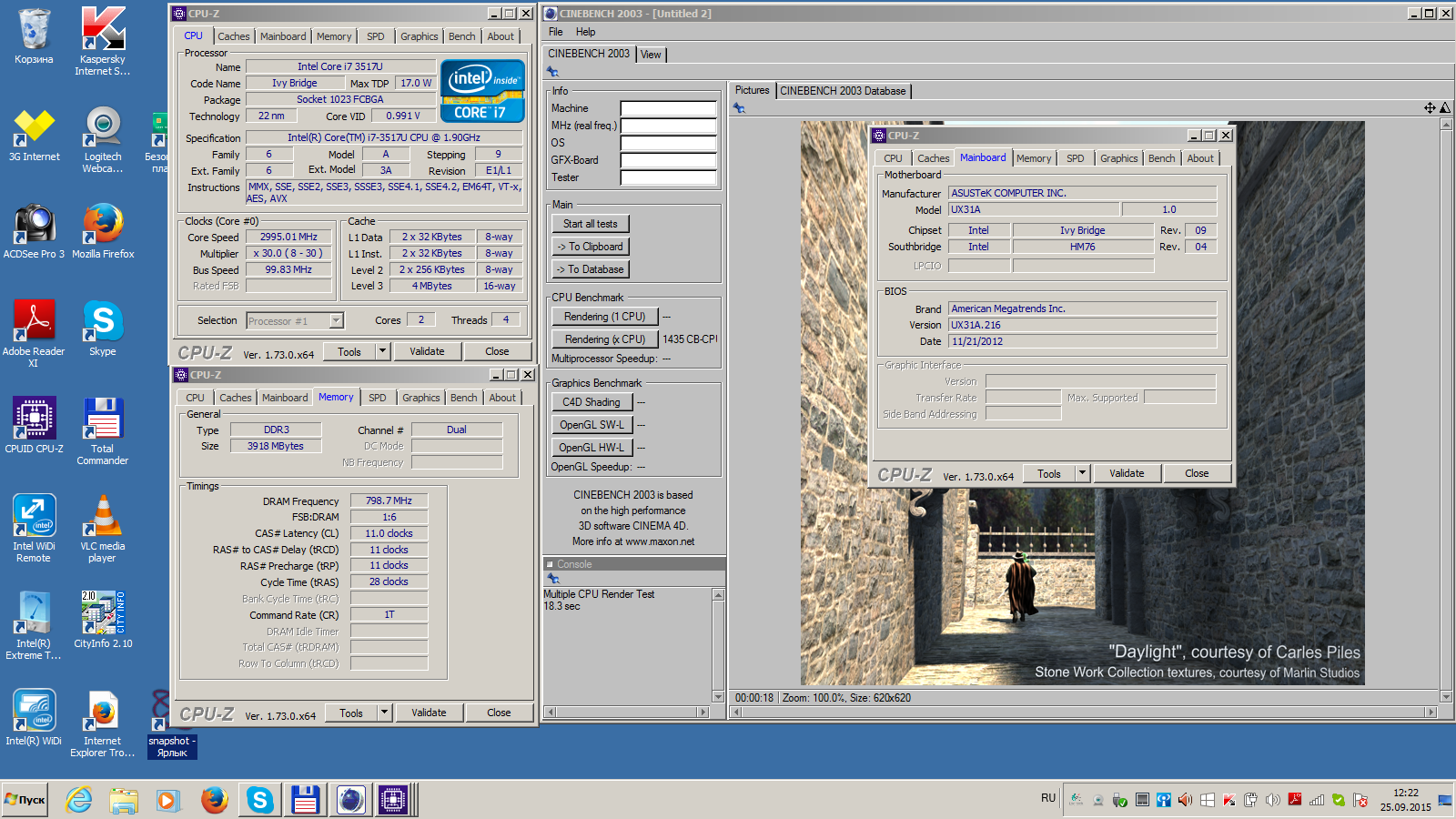
Task: Open Intel WiDi Remote desktop shortcut
Action: pos(34,529)
